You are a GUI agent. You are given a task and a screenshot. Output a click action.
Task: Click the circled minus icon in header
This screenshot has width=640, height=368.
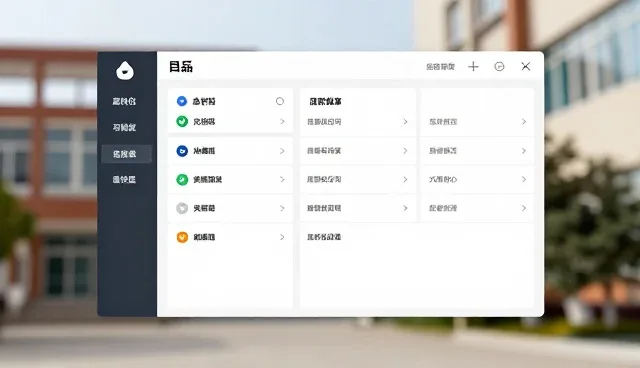click(x=499, y=67)
